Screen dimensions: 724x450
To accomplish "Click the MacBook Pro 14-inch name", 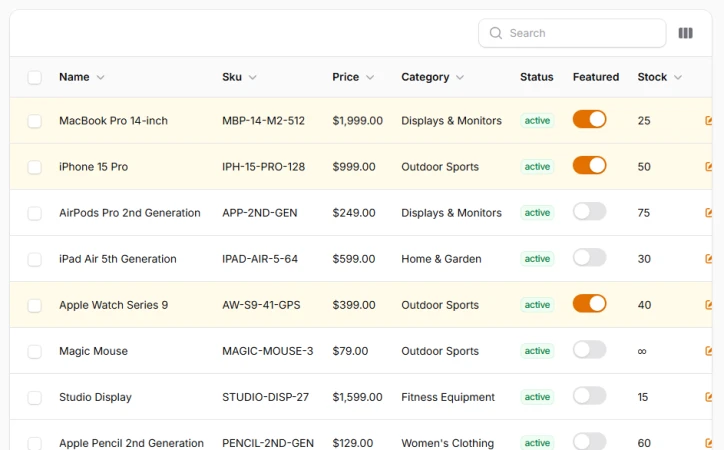I will click(x=113, y=121).
